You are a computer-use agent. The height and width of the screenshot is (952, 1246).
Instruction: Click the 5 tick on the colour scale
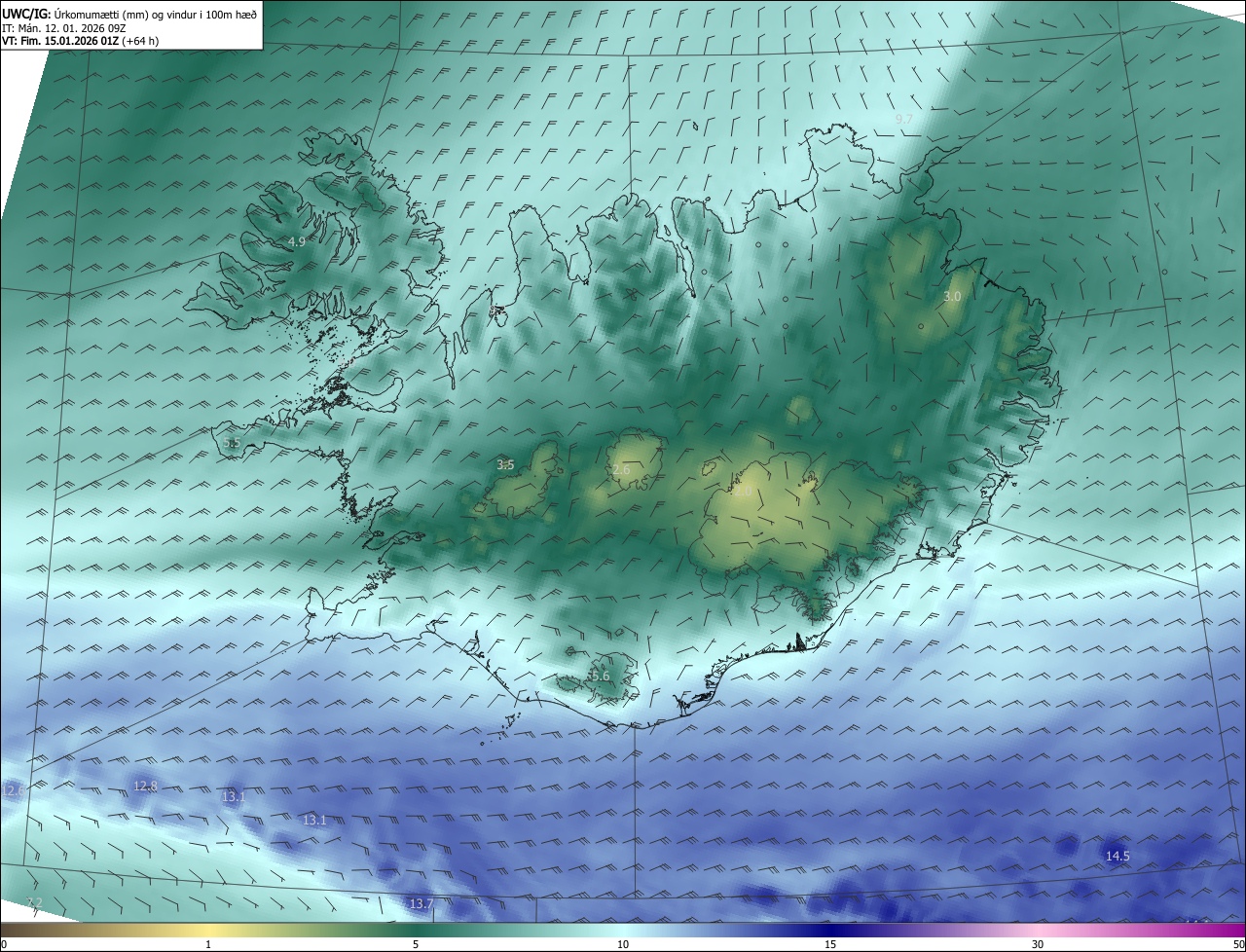(416, 944)
